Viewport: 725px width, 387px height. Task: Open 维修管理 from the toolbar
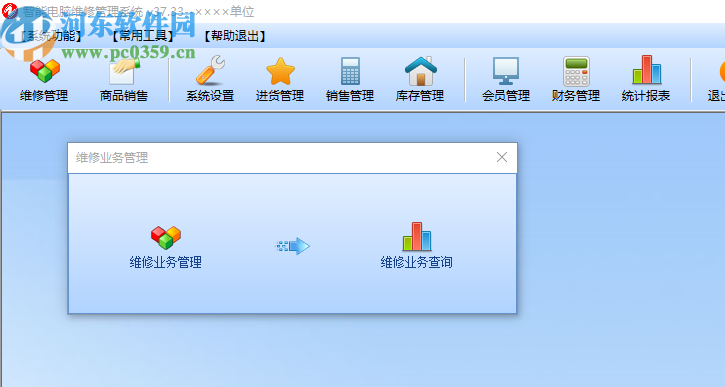[44, 80]
